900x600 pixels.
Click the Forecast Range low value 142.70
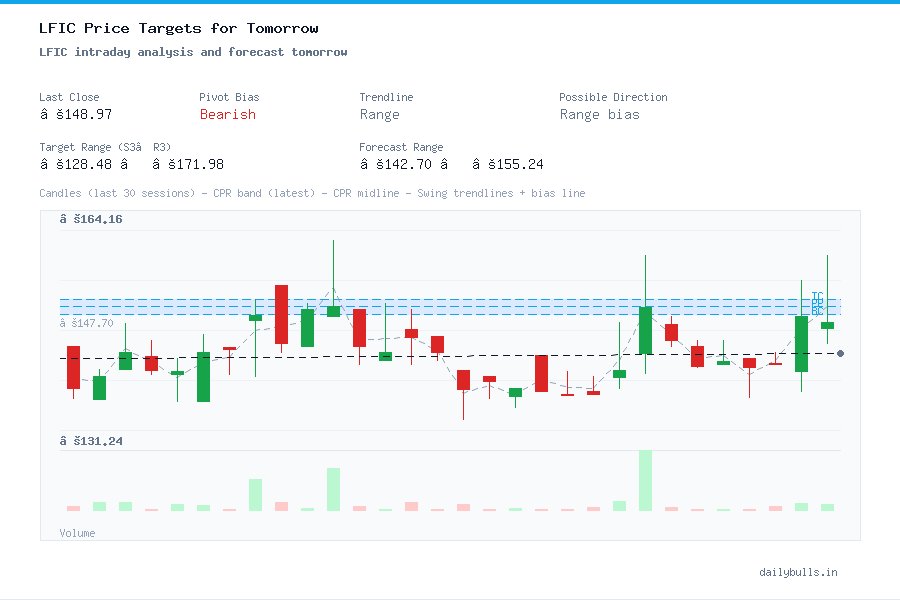[x=395, y=164]
